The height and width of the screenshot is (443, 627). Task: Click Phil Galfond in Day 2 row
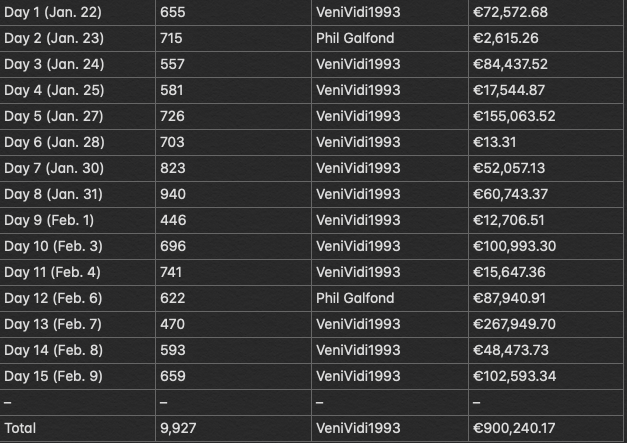click(355, 38)
